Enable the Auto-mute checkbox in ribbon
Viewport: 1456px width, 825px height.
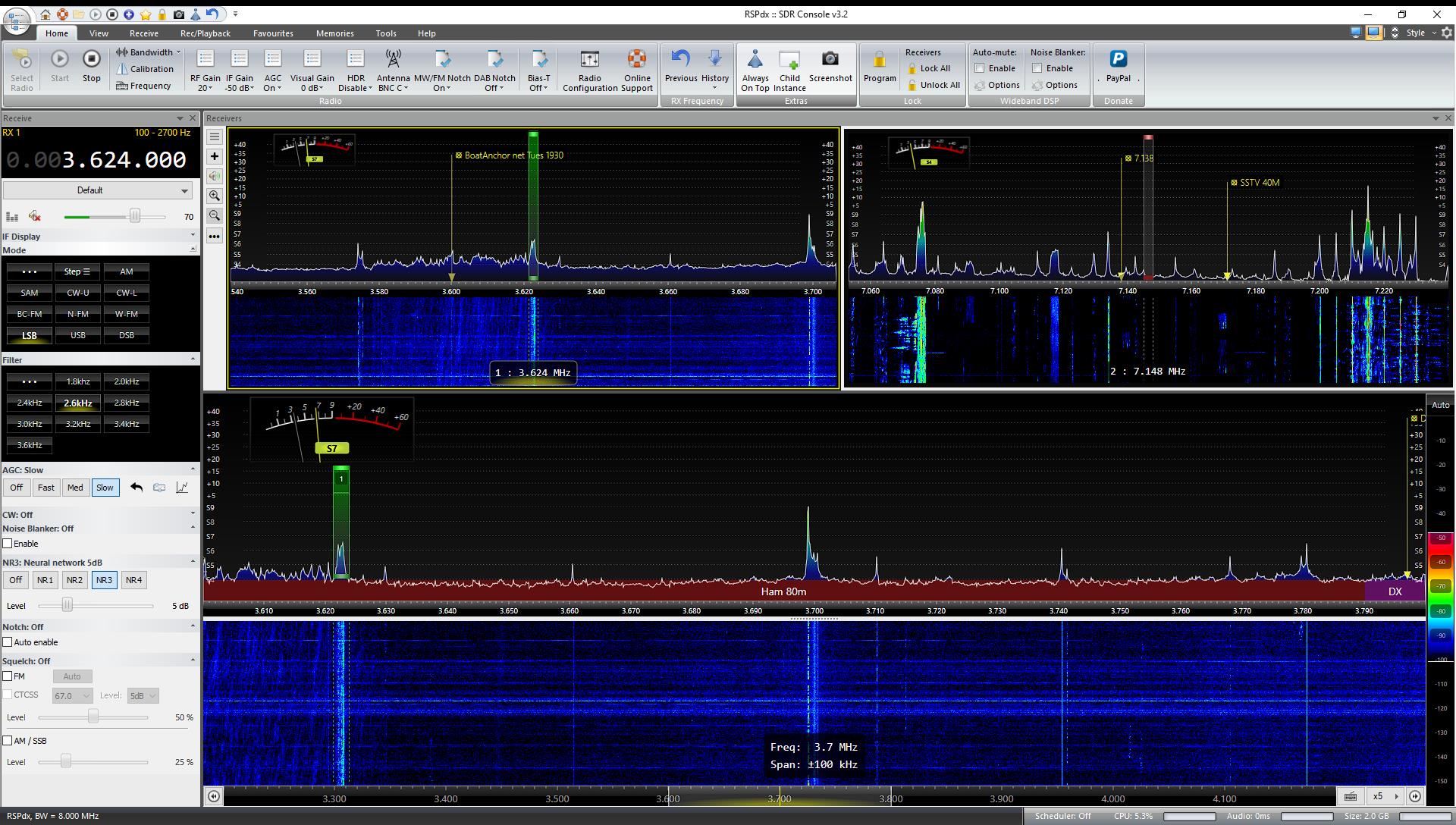(x=980, y=68)
